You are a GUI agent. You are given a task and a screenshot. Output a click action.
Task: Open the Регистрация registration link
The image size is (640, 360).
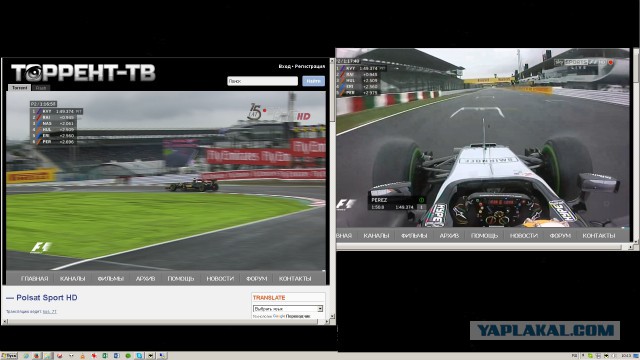[310, 66]
